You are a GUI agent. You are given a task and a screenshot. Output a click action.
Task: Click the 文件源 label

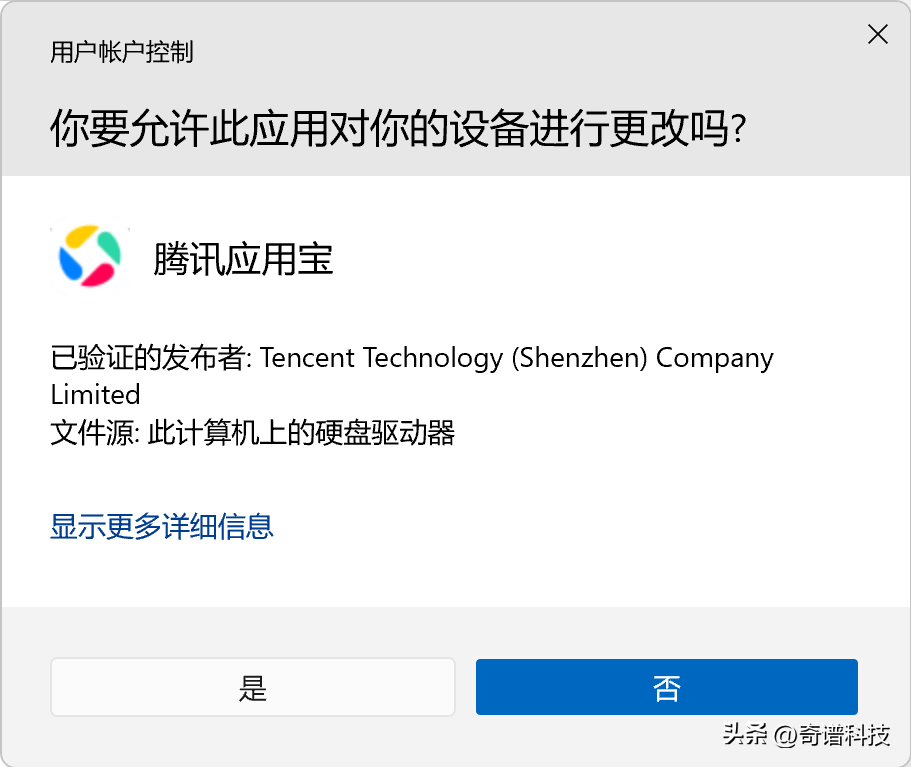click(95, 433)
